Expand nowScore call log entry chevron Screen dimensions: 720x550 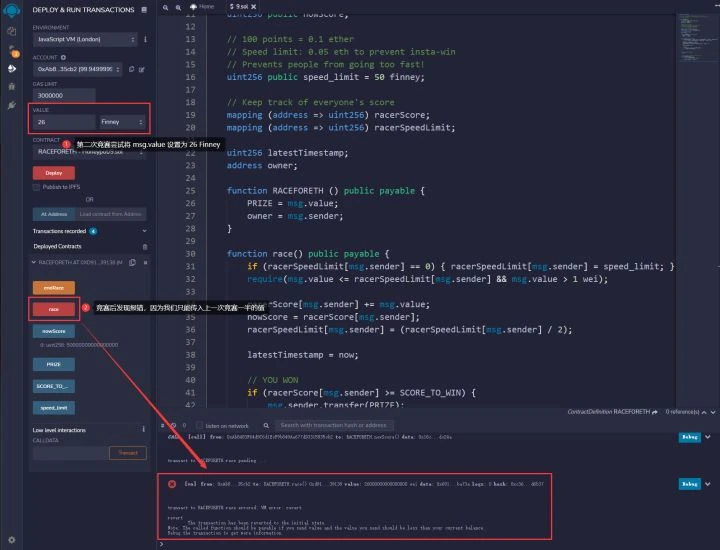pyautogui.click(x=708, y=437)
